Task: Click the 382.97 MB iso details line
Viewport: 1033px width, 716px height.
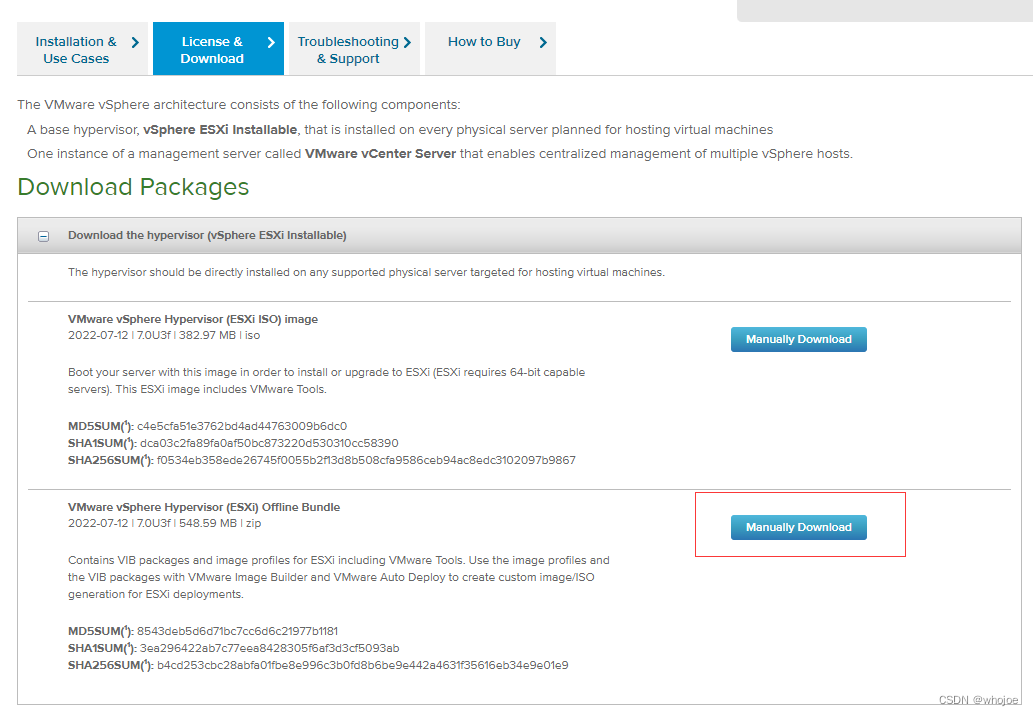Action: (x=164, y=335)
